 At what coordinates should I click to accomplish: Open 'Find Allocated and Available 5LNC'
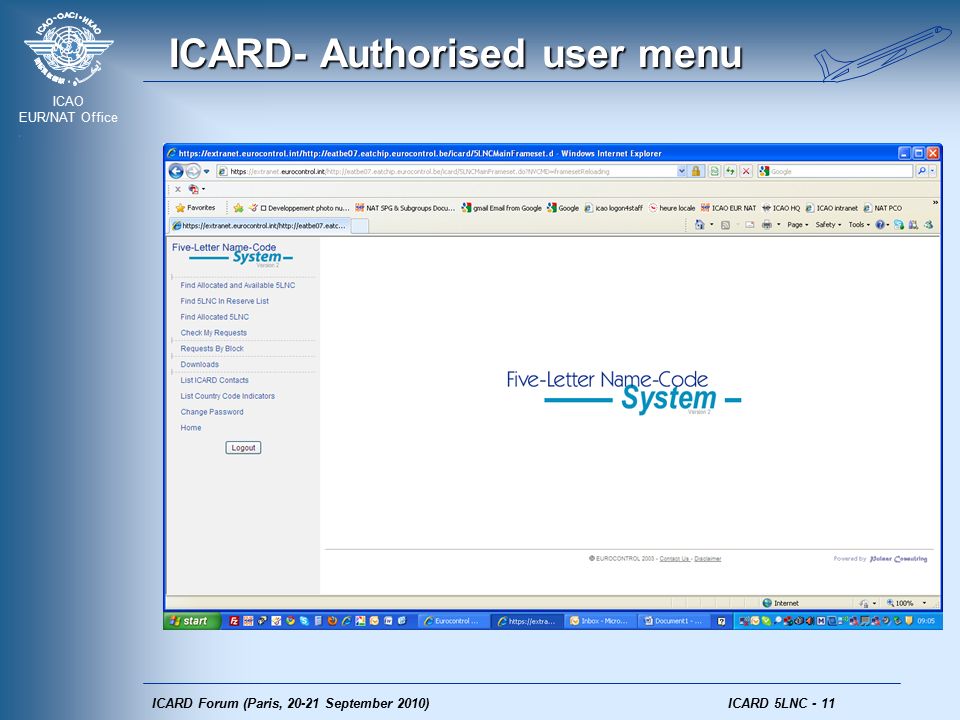click(x=238, y=285)
